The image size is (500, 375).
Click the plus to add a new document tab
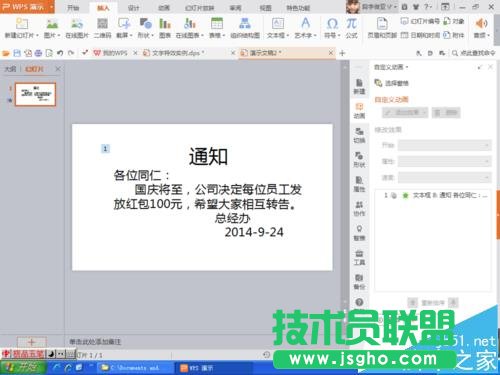pos(342,53)
